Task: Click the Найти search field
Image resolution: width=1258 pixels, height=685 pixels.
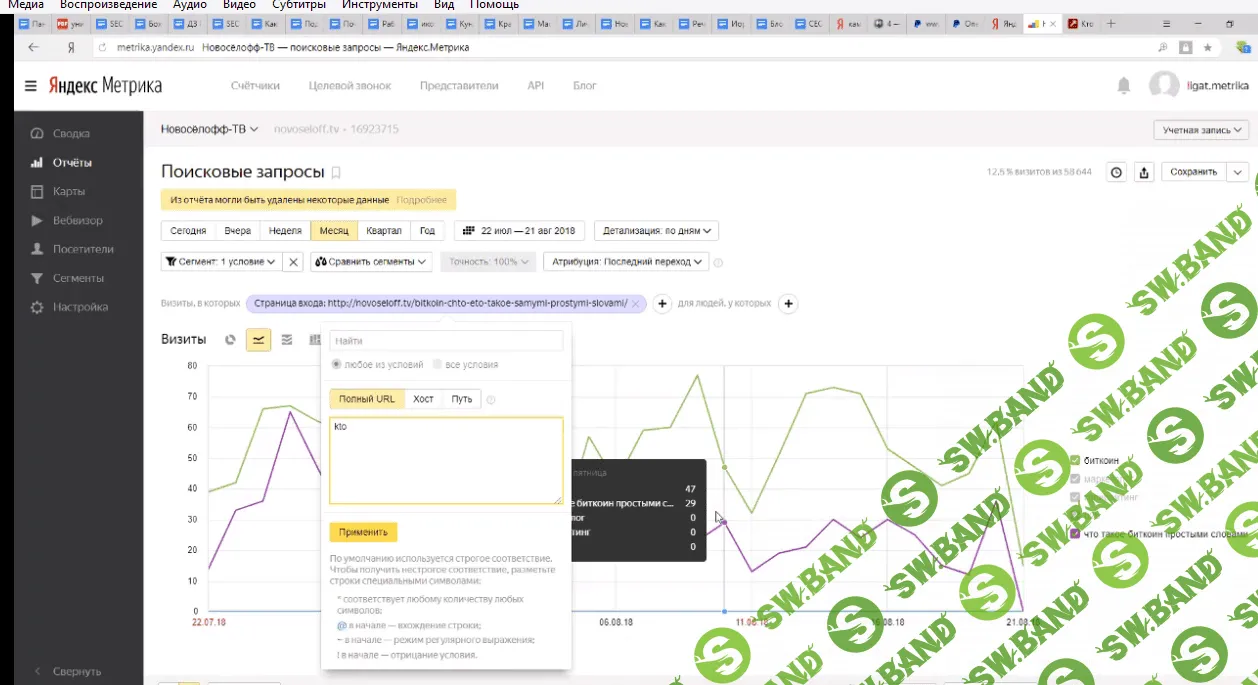Action: [x=446, y=342]
